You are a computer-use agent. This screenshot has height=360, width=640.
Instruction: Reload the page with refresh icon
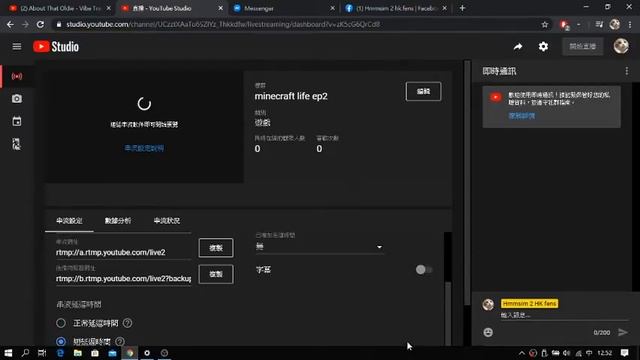[x=40, y=24]
